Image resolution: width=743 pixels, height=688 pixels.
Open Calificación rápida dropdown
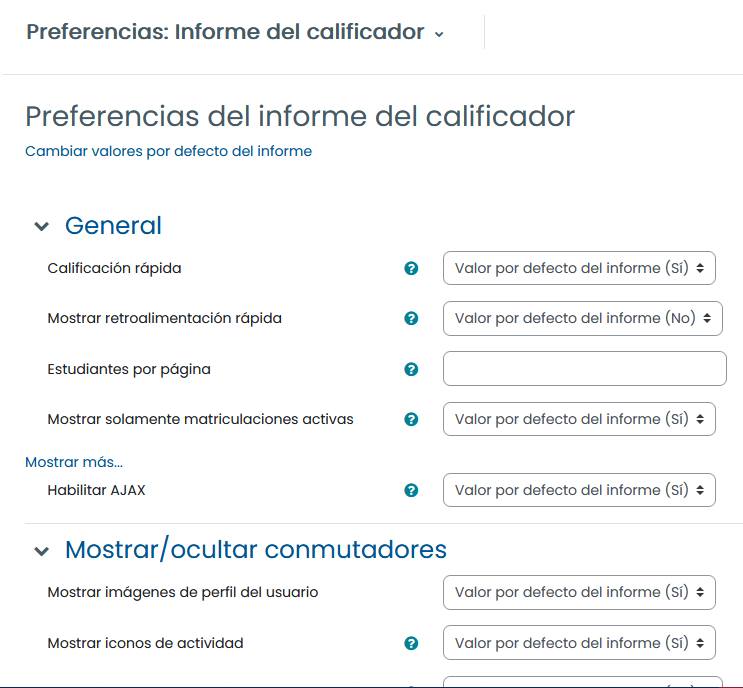(x=579, y=268)
